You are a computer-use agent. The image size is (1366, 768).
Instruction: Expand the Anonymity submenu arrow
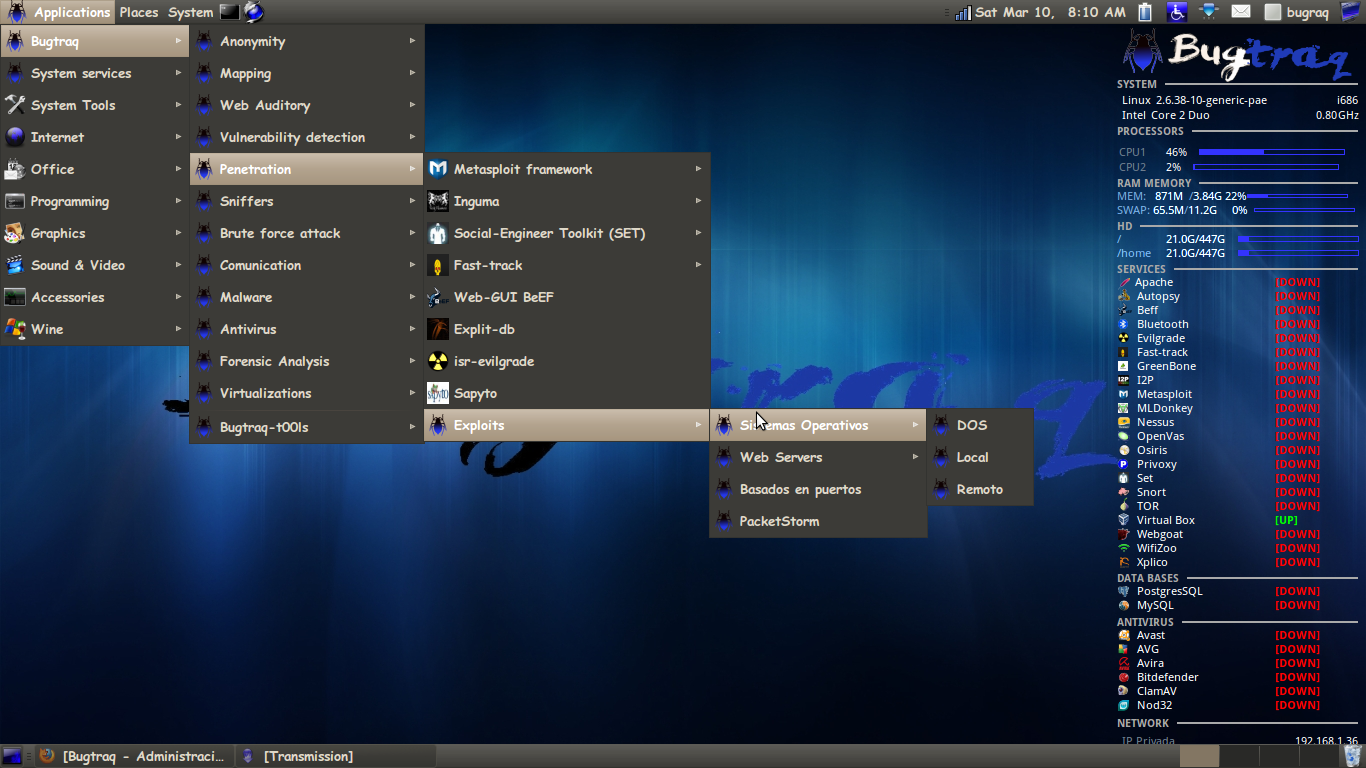tap(412, 41)
